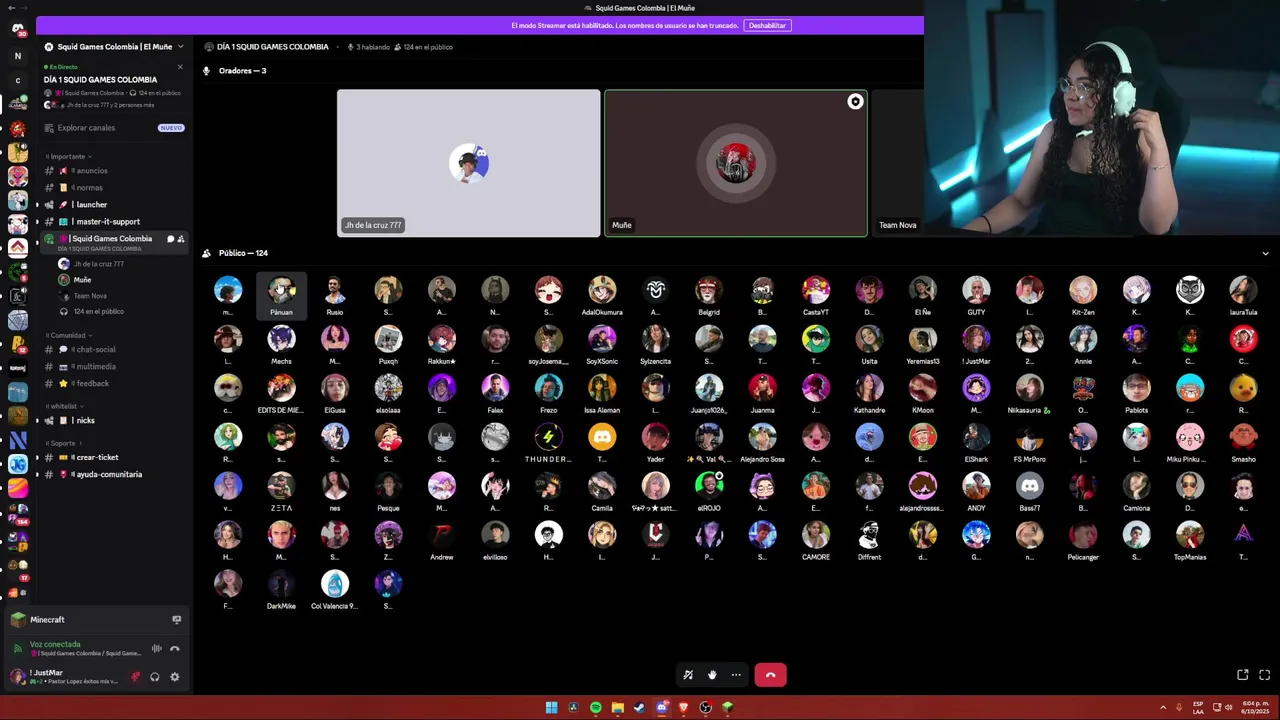Image resolution: width=1280 pixels, height=720 pixels.
Task: Toggle stage microphone mute button
Action: (688, 675)
